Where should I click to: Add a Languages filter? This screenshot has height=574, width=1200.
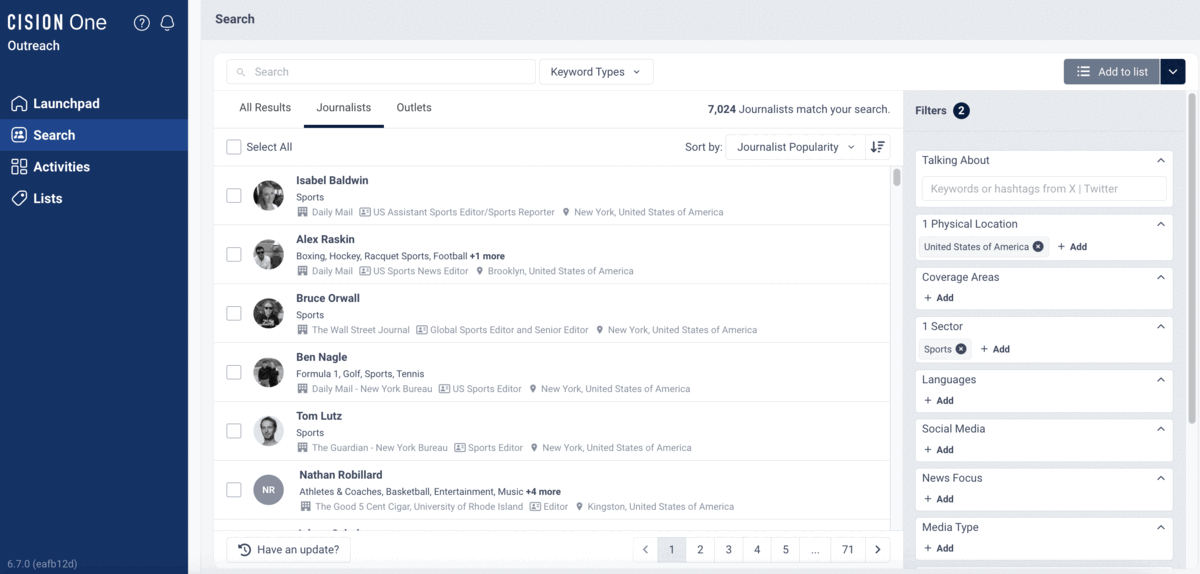938,401
